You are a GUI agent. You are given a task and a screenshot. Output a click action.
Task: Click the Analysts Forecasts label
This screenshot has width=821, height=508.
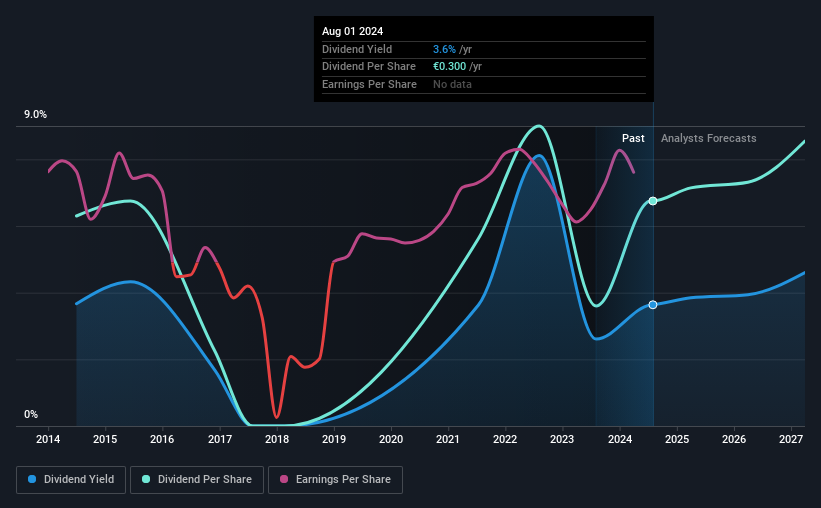708,138
